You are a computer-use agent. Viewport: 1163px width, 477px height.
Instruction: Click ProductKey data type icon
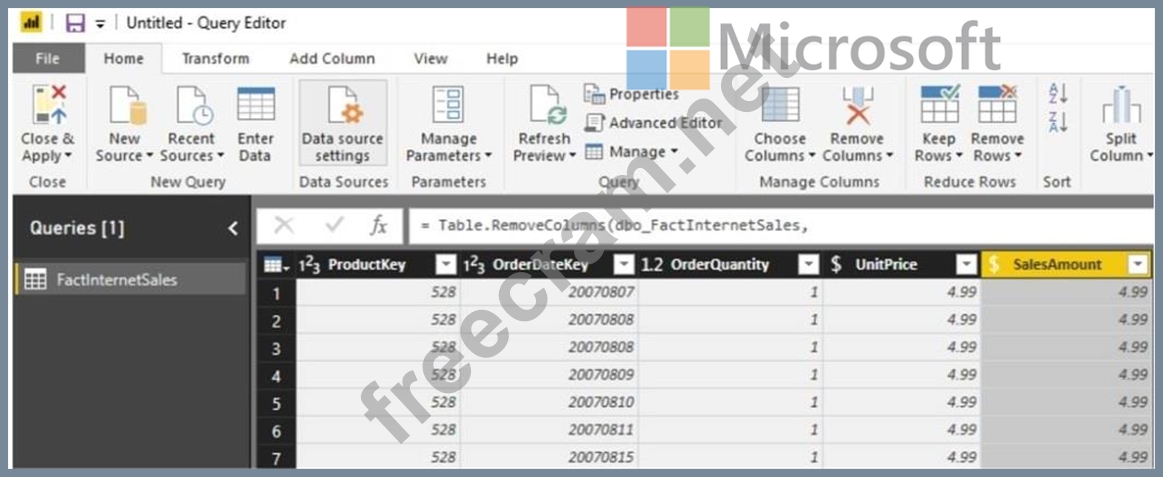click(x=309, y=265)
